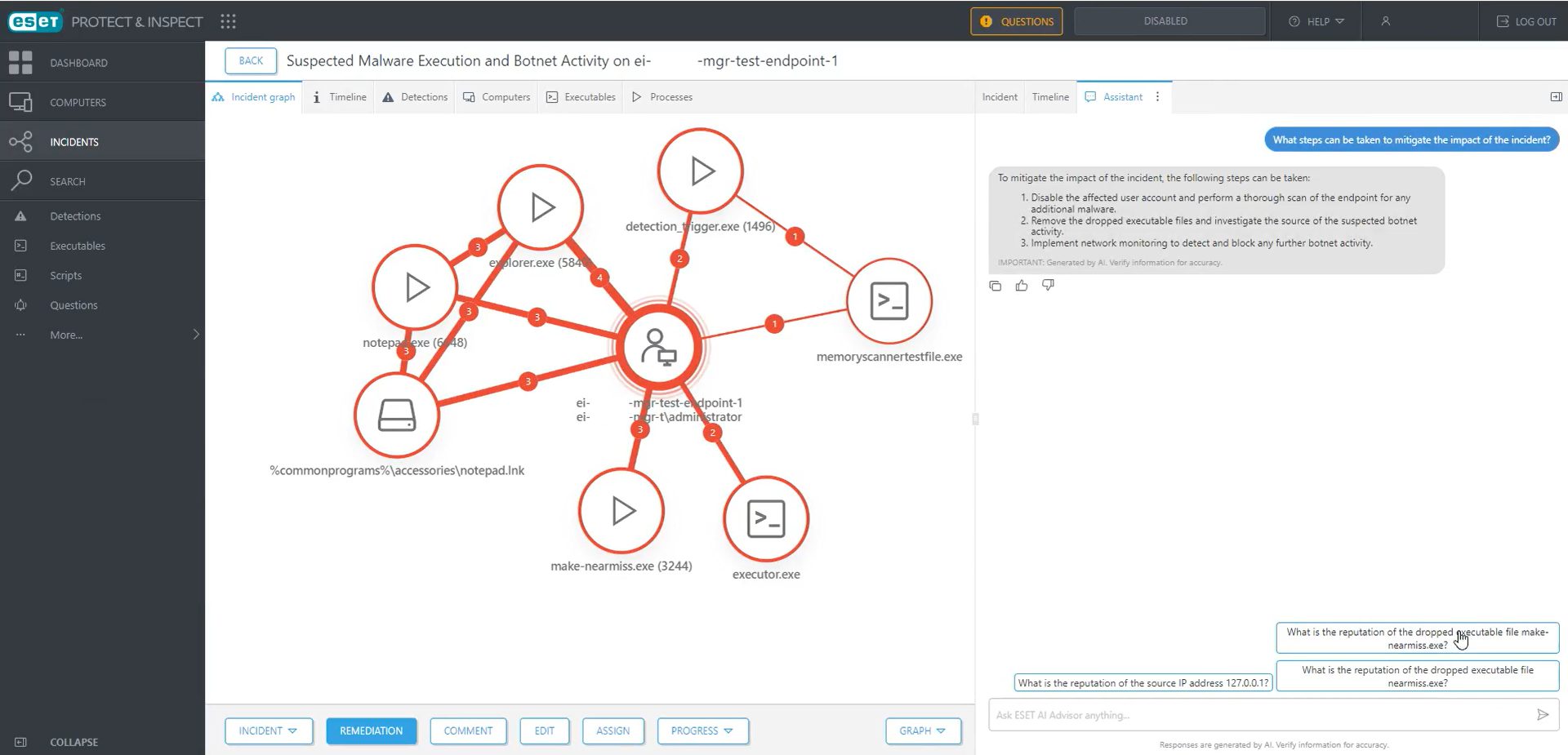
Task: Click the EDIT button
Action: (545, 731)
